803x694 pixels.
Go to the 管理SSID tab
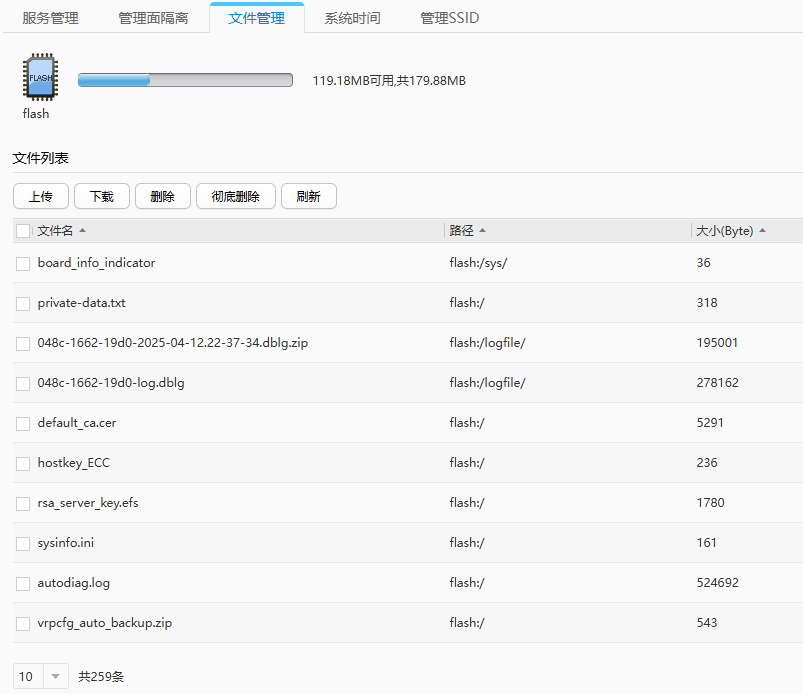click(x=449, y=18)
